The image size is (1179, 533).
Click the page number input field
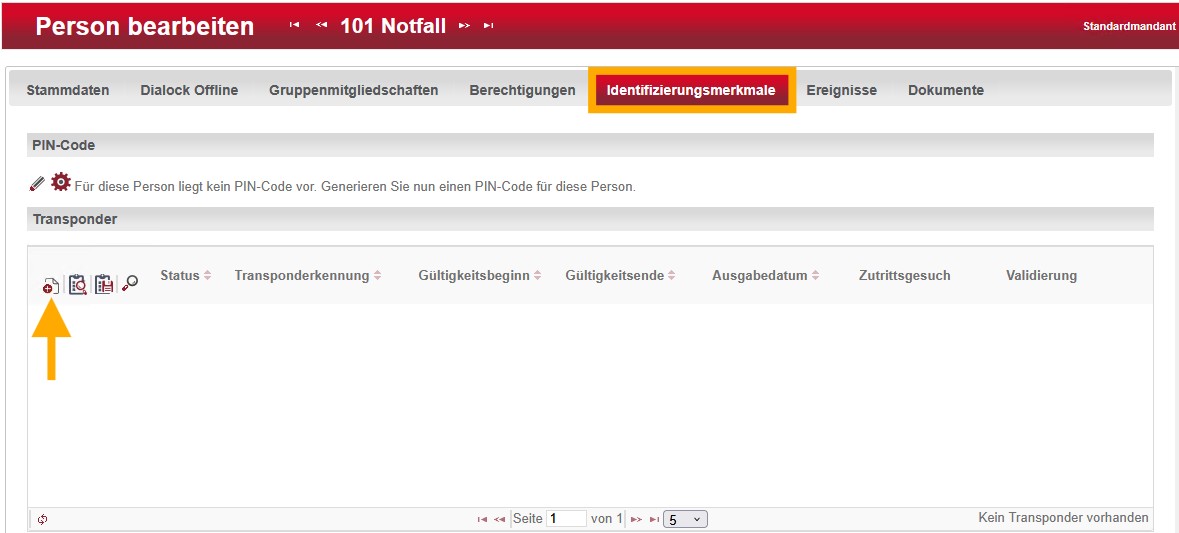tap(566, 519)
